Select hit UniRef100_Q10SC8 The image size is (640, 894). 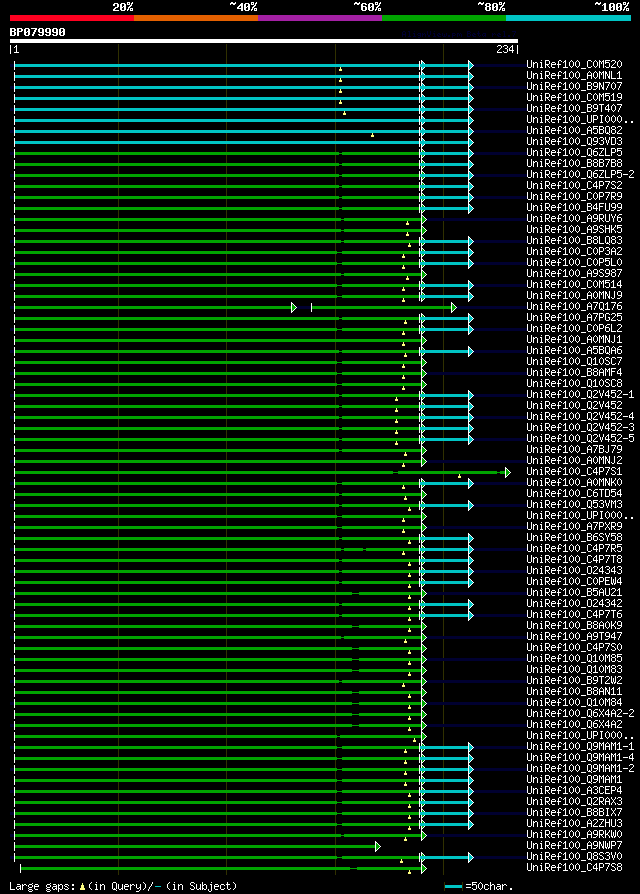coord(574,384)
